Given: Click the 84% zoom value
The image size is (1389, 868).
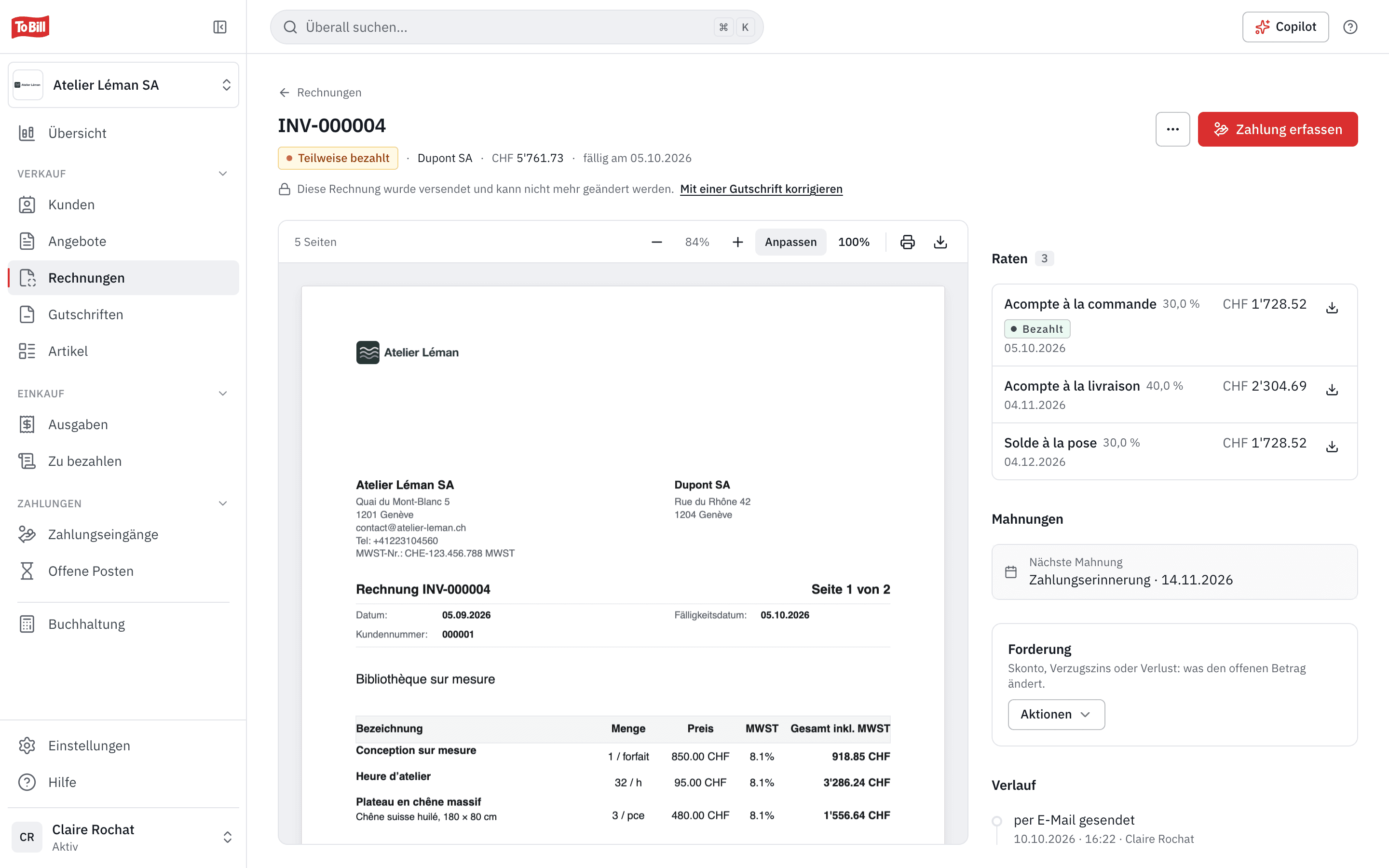Looking at the screenshot, I should (697, 242).
